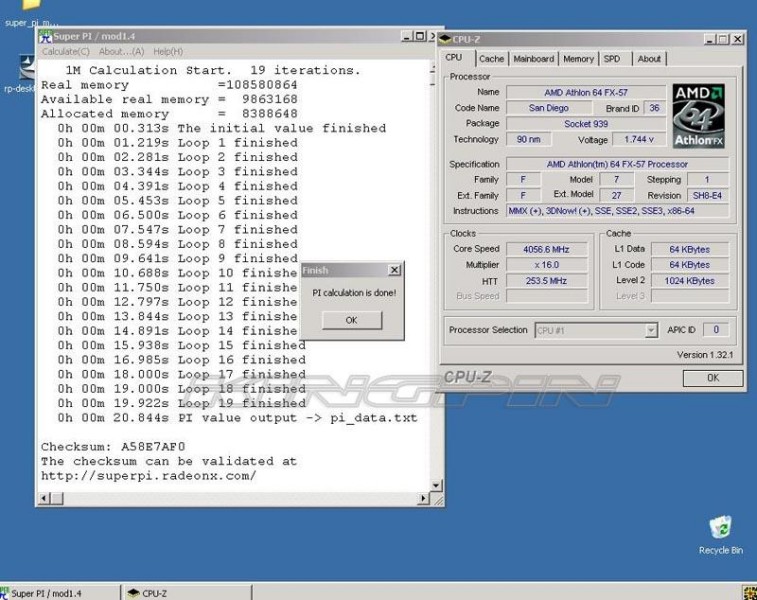This screenshot has width=757, height=600.
Task: Open the Help menu in Super PI
Action: coord(168,52)
